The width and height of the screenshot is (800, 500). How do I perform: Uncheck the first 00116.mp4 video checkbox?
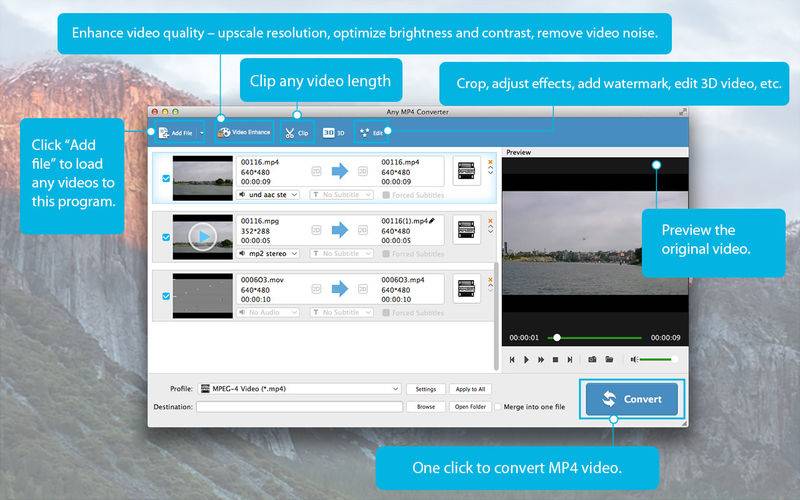(x=165, y=178)
